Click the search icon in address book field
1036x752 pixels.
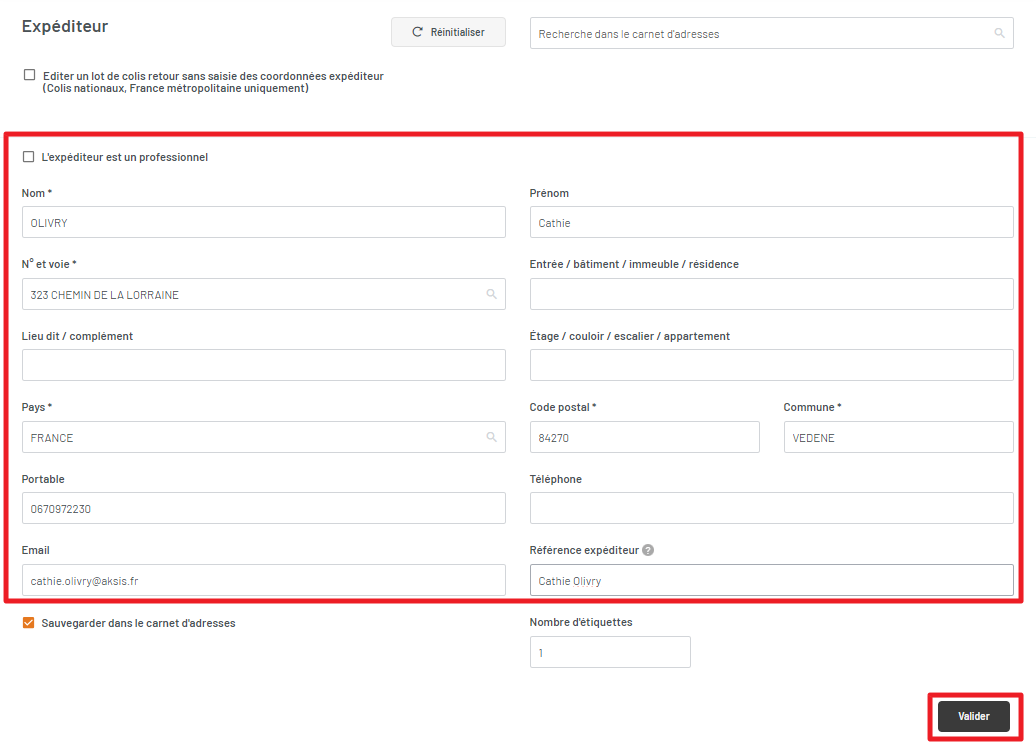[1000, 33]
